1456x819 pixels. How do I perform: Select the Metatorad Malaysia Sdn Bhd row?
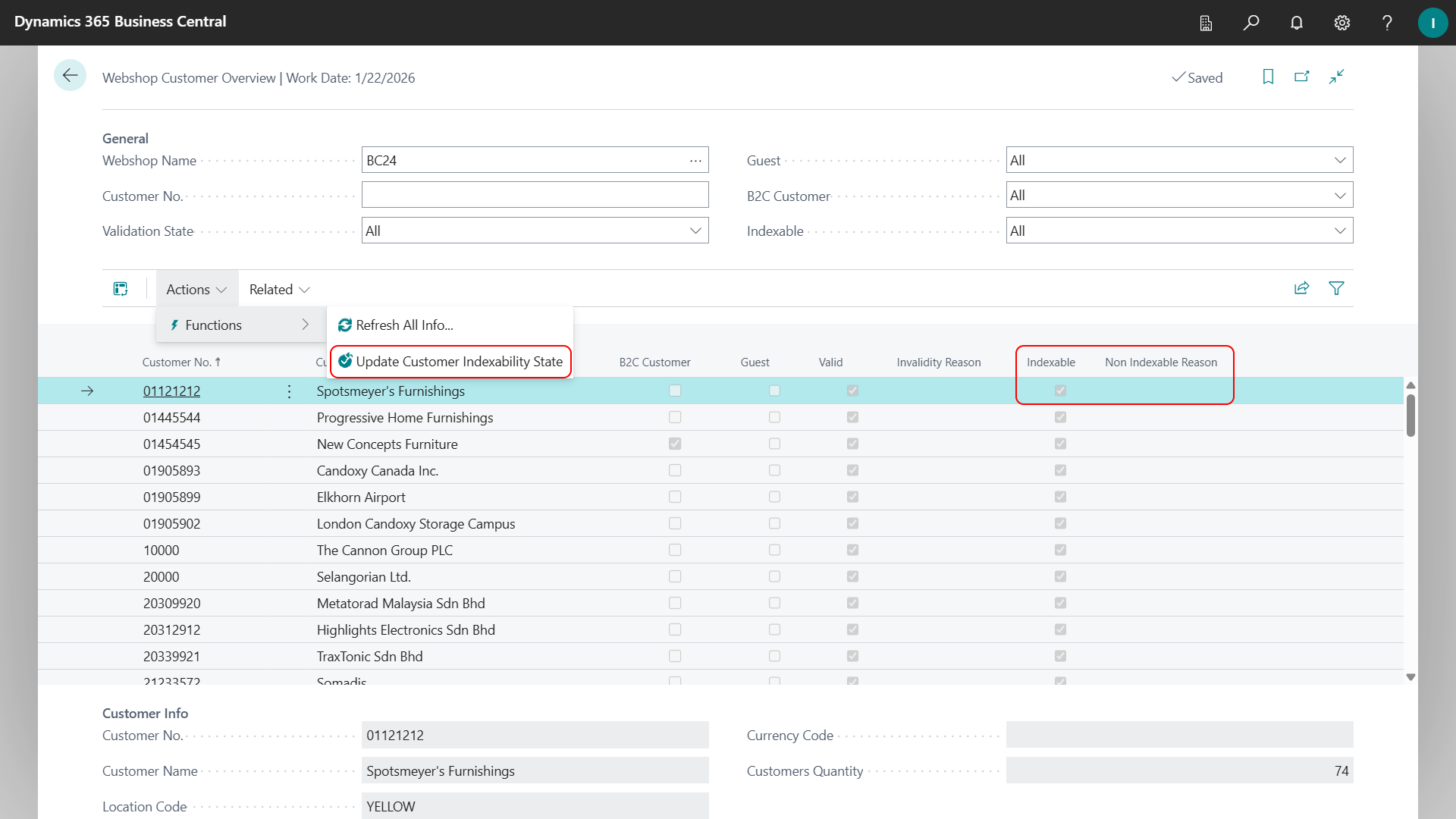(720, 604)
